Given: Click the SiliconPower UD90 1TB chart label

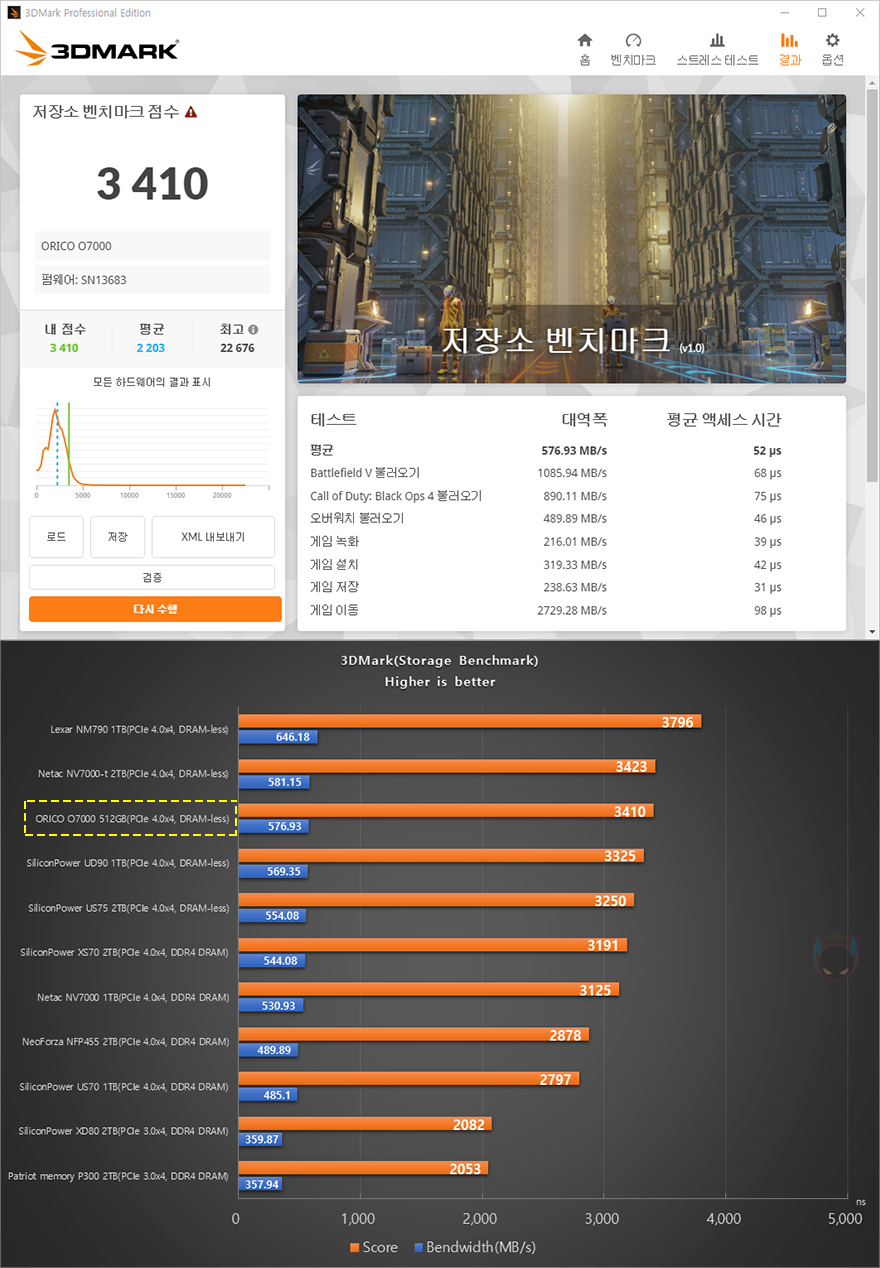Looking at the screenshot, I should (x=128, y=863).
